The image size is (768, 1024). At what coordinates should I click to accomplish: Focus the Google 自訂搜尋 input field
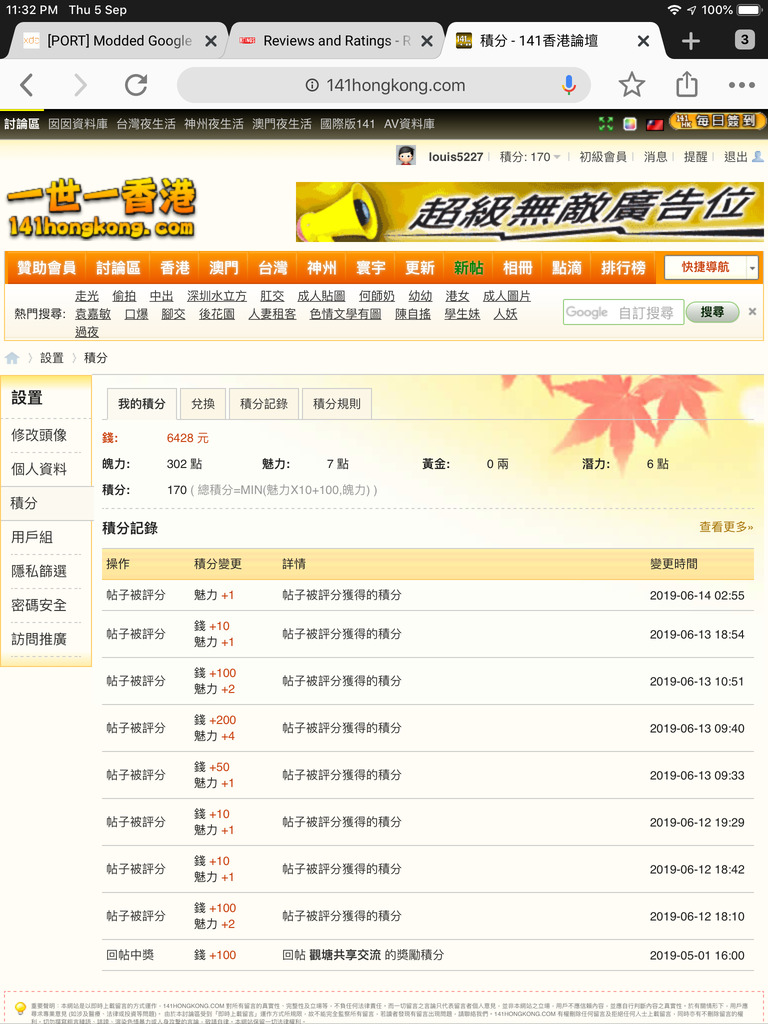point(623,312)
